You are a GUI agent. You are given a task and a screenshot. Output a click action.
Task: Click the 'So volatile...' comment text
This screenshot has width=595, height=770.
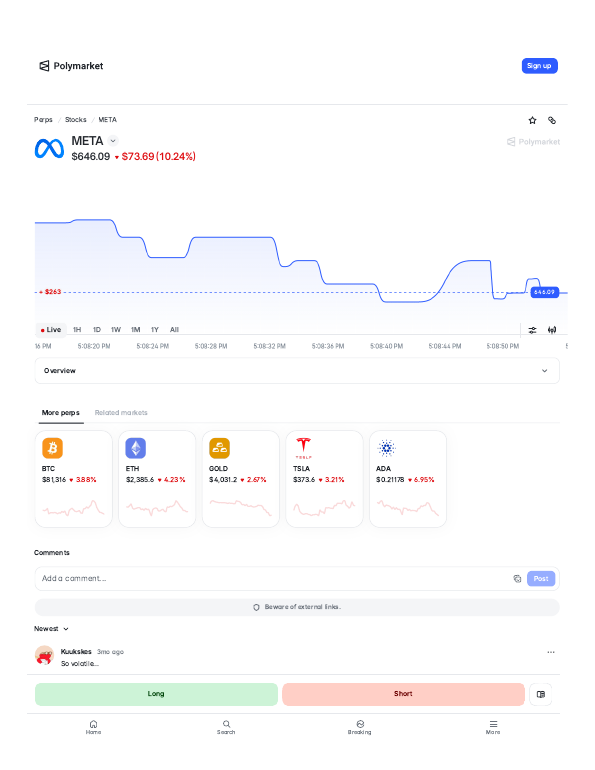click(x=80, y=663)
